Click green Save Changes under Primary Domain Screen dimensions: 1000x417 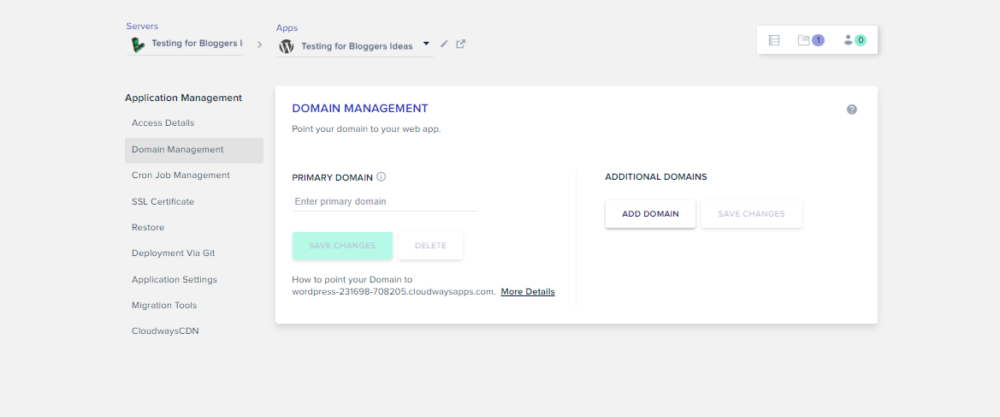coord(342,246)
